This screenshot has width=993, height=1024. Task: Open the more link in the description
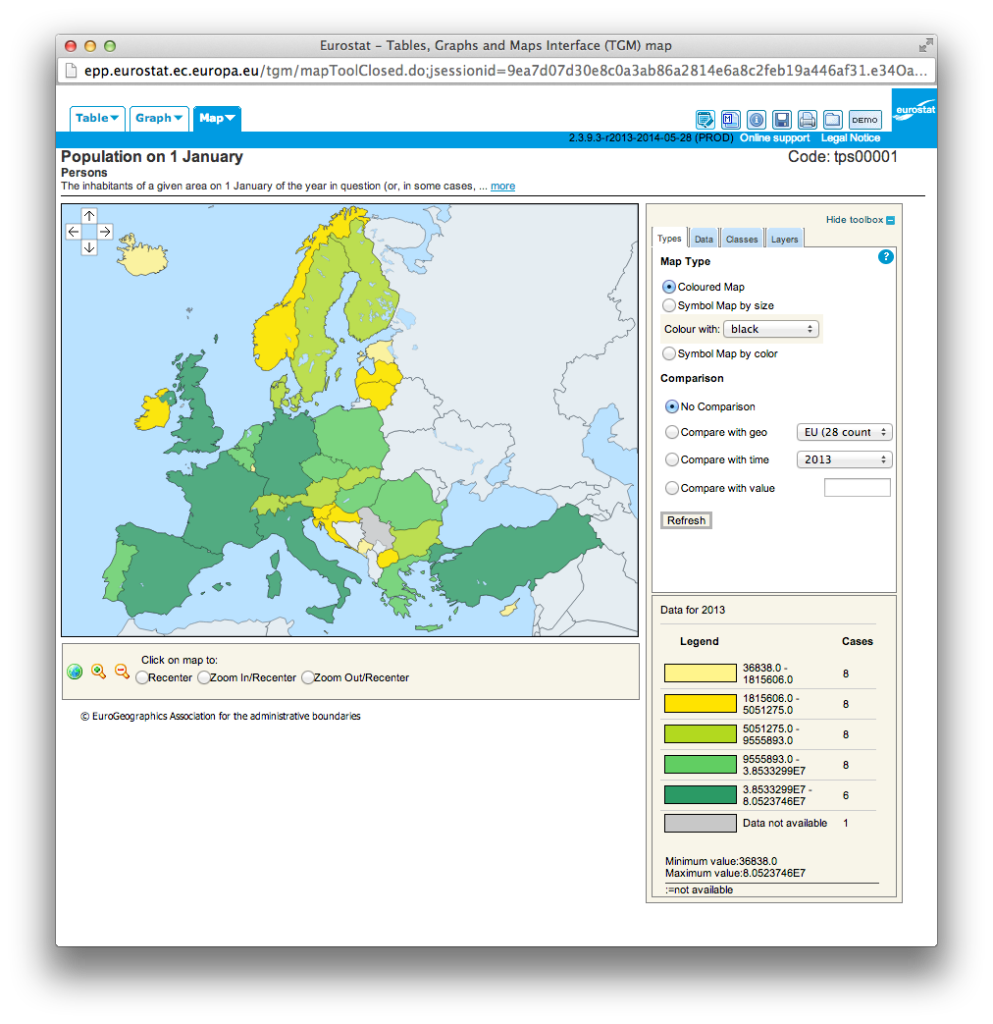[502, 185]
